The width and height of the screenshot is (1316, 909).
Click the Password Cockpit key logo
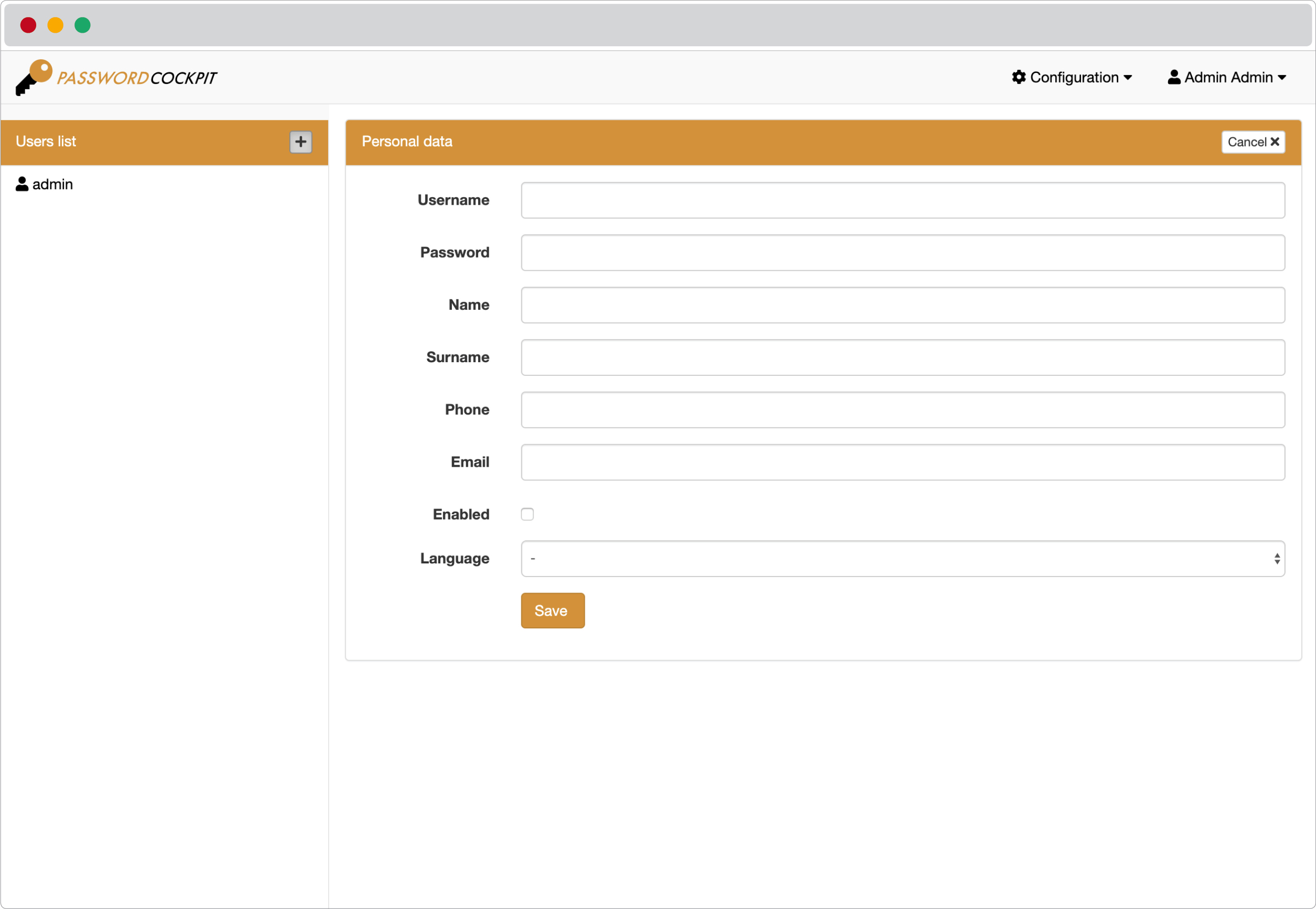click(x=34, y=77)
